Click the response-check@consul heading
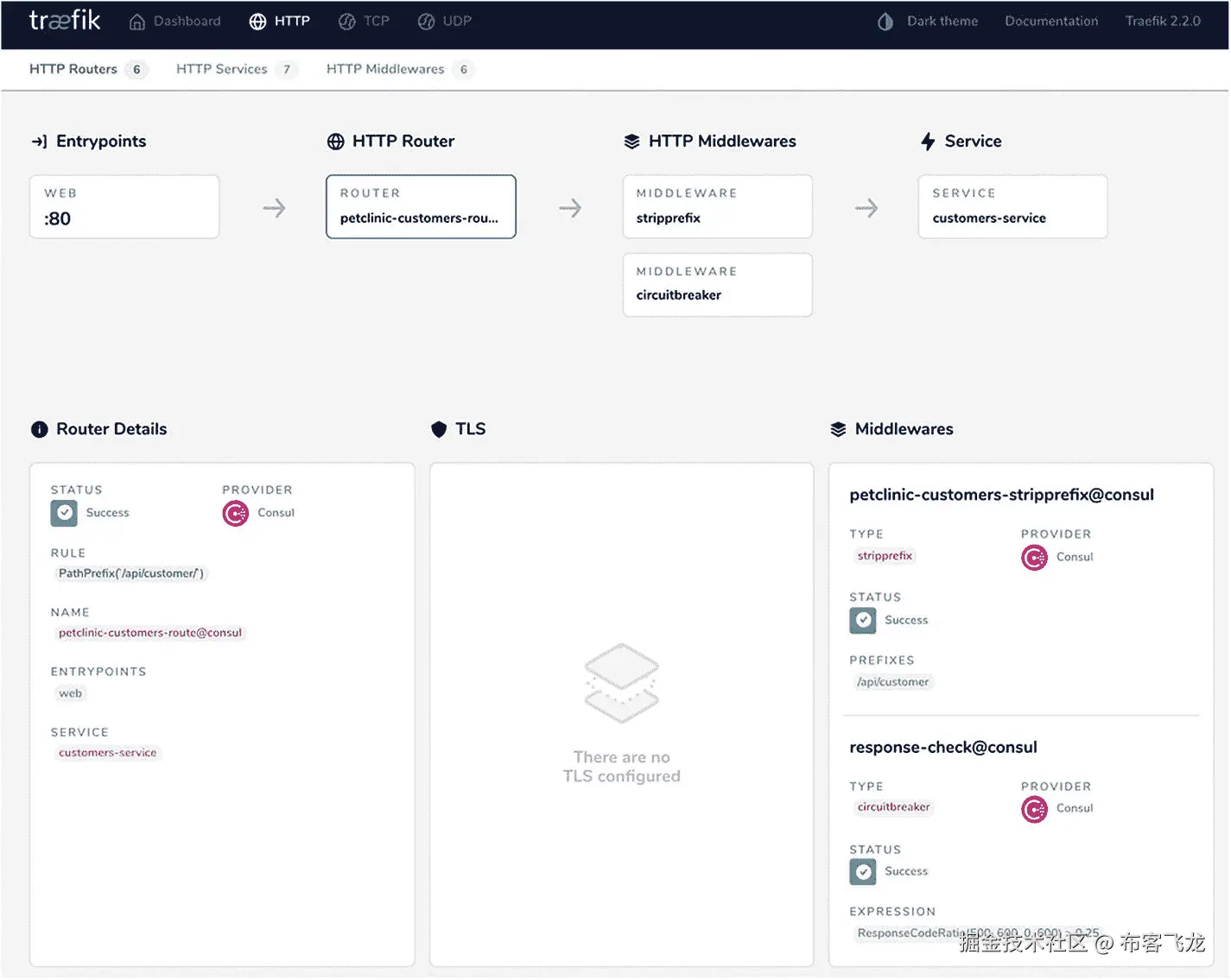 pyautogui.click(x=943, y=748)
